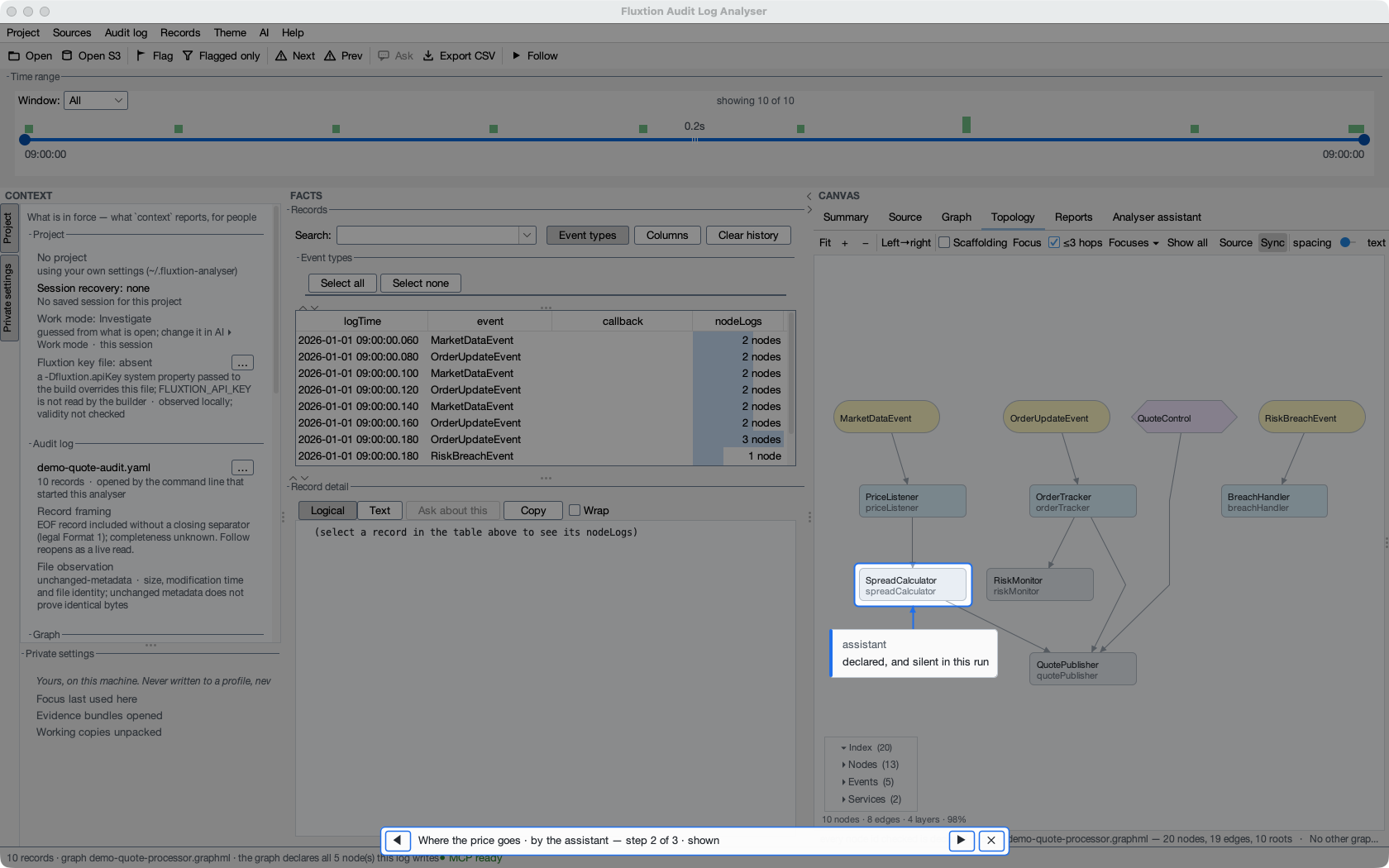Viewport: 1389px width, 868px height.
Task: Open the Focuses dropdown menu
Action: (1134, 242)
